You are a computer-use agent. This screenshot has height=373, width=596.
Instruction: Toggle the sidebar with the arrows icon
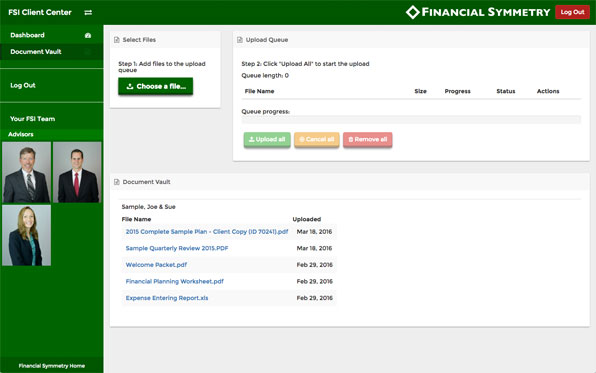(88, 13)
